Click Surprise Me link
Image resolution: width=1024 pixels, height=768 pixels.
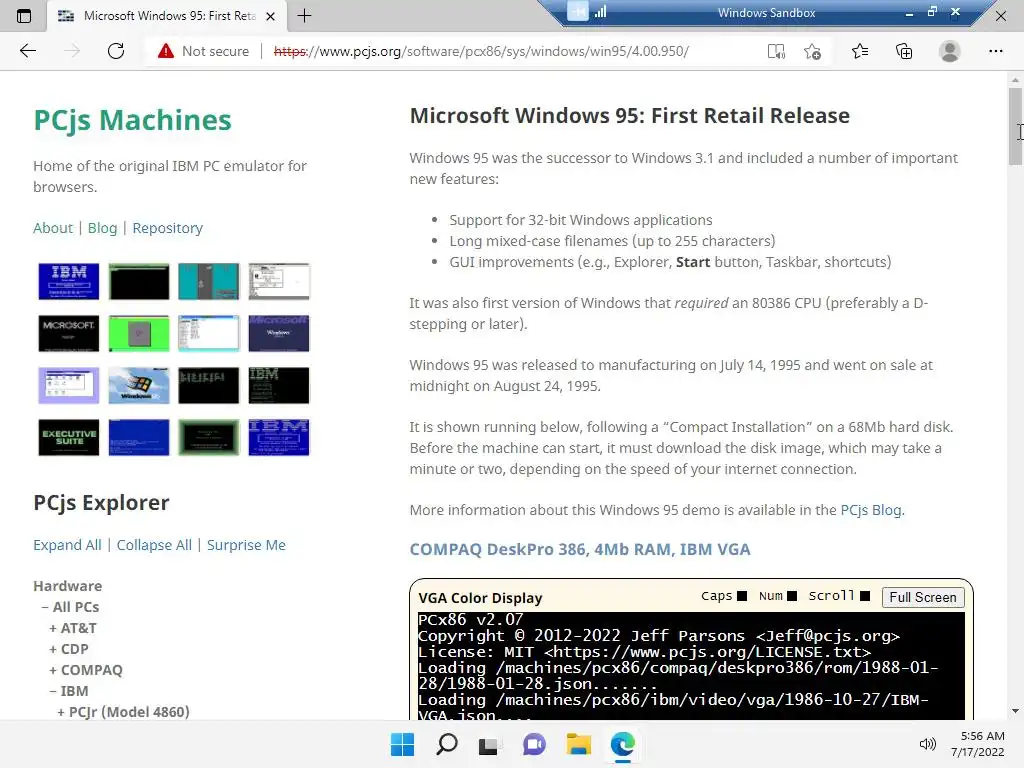point(246,545)
